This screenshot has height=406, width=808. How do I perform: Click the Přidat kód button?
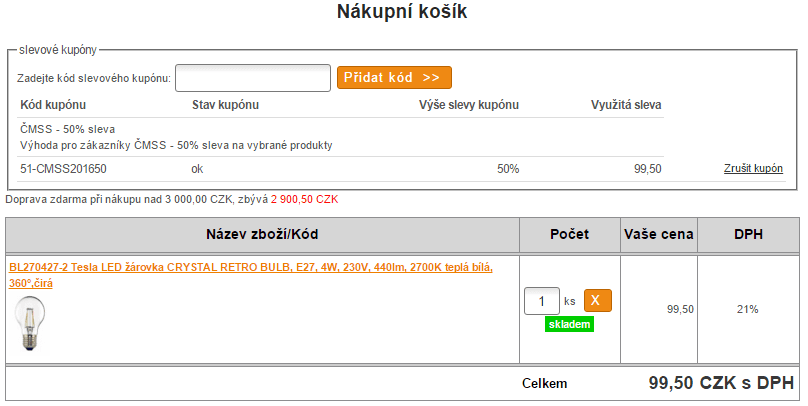pos(394,77)
